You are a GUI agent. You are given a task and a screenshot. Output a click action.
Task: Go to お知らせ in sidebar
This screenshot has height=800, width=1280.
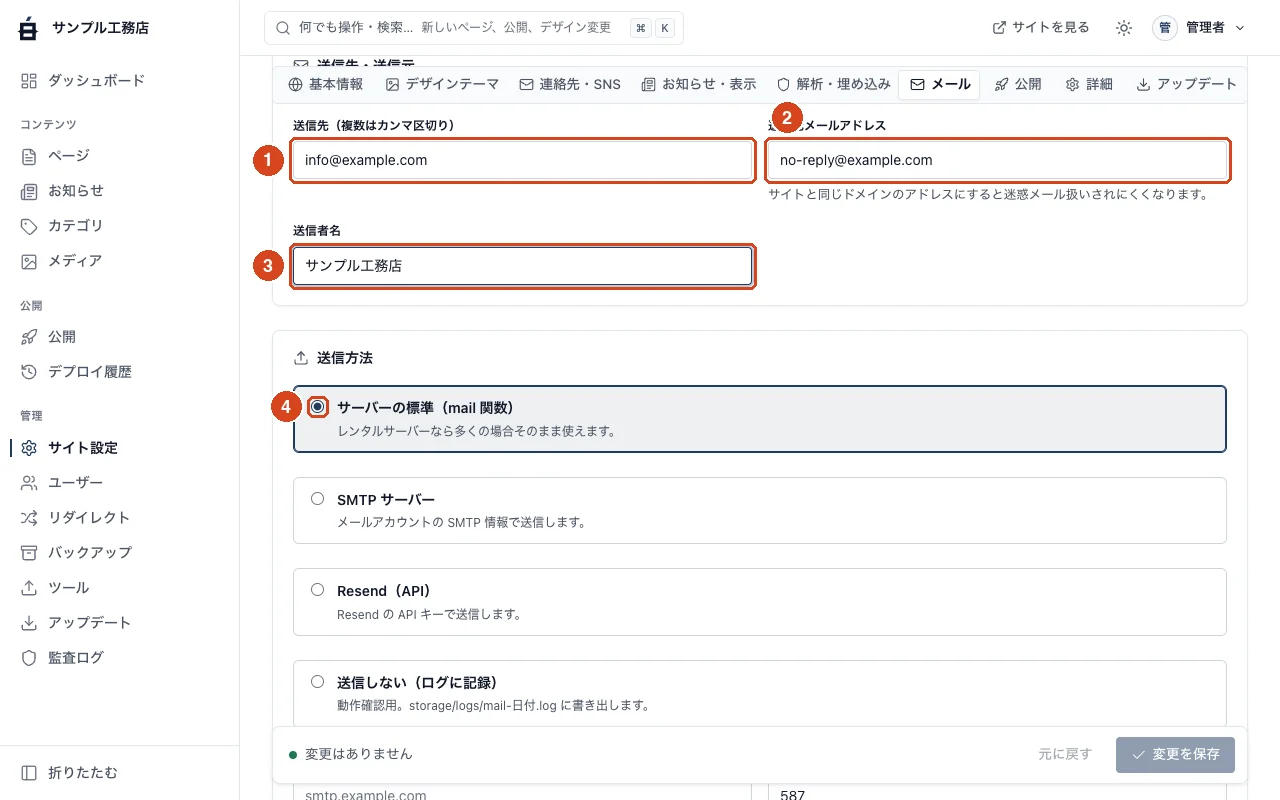click(x=120, y=191)
